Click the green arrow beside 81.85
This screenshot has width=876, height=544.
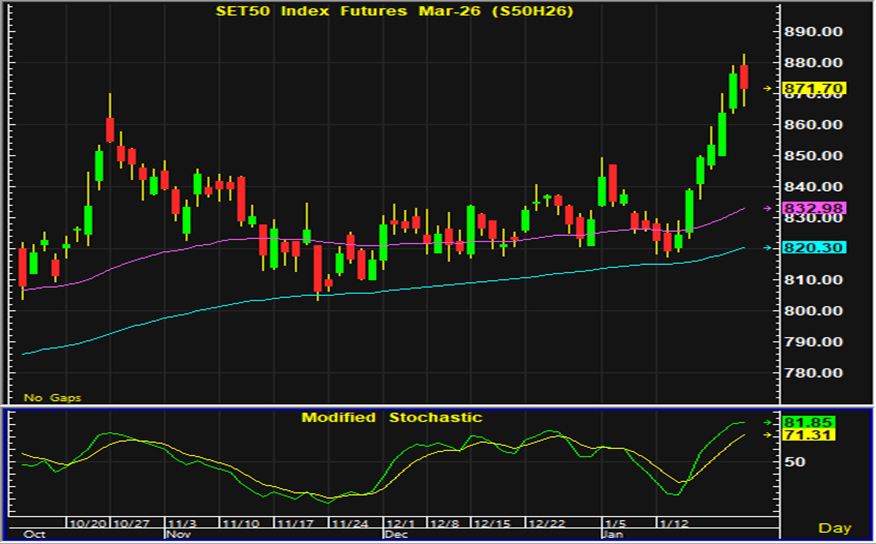coord(768,422)
